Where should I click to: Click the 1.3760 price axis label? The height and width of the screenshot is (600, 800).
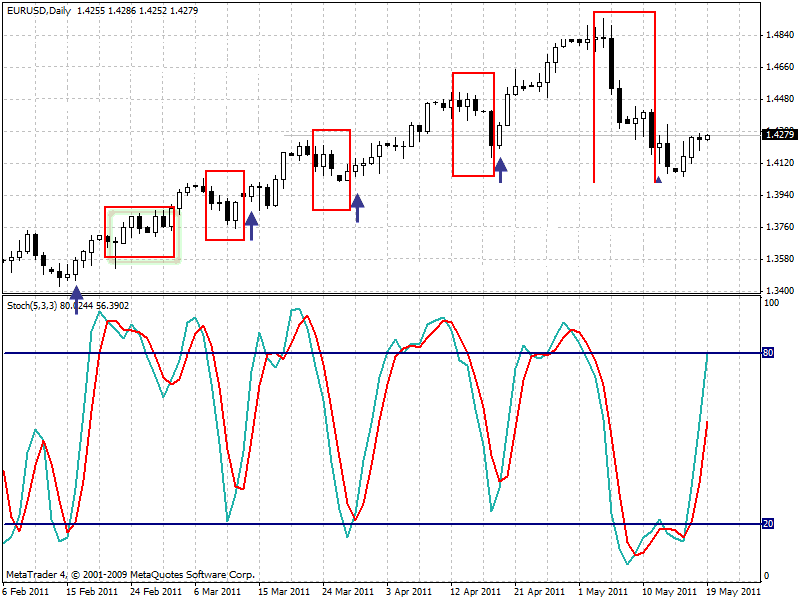[780, 227]
